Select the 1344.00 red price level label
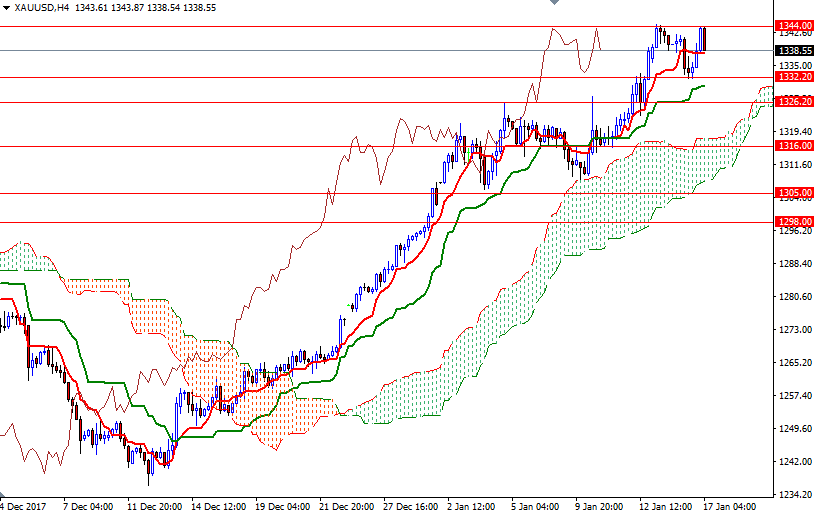814x514 pixels. click(x=793, y=25)
